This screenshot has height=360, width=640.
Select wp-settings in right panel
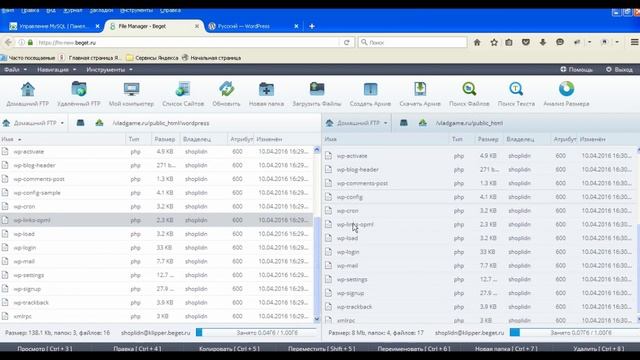click(x=480, y=279)
